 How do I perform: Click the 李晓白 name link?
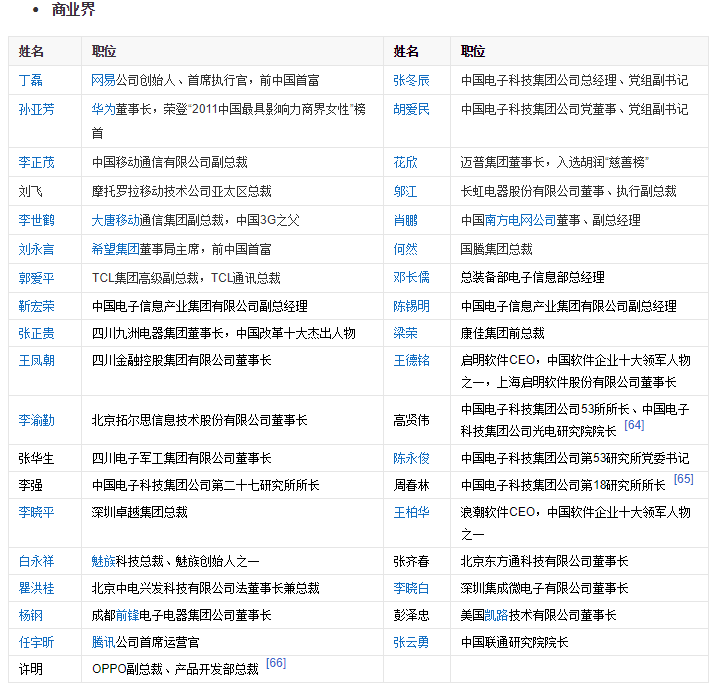tap(411, 589)
